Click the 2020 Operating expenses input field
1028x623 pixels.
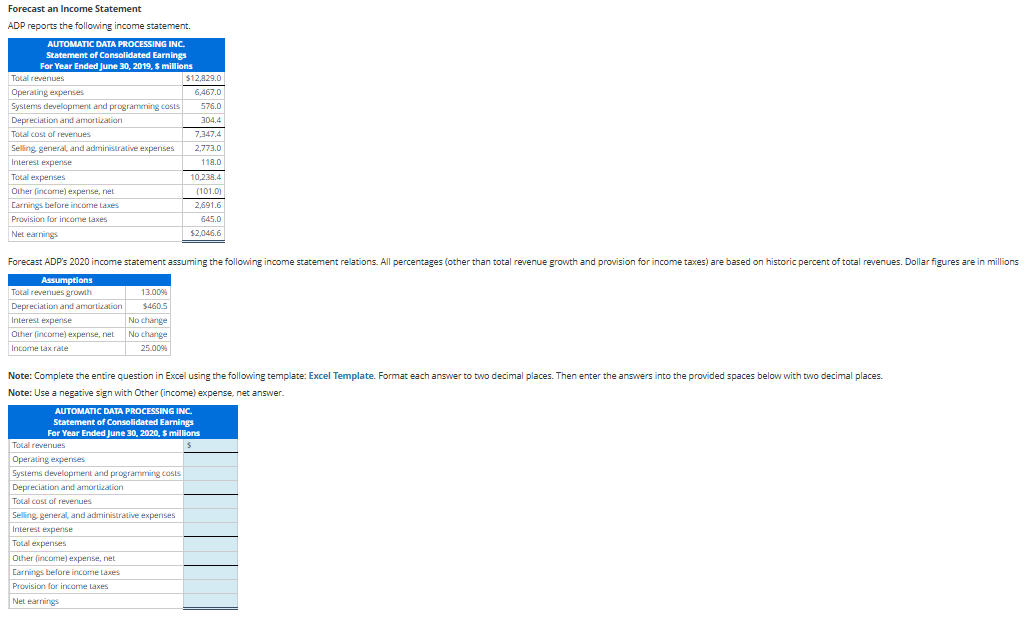(210, 459)
